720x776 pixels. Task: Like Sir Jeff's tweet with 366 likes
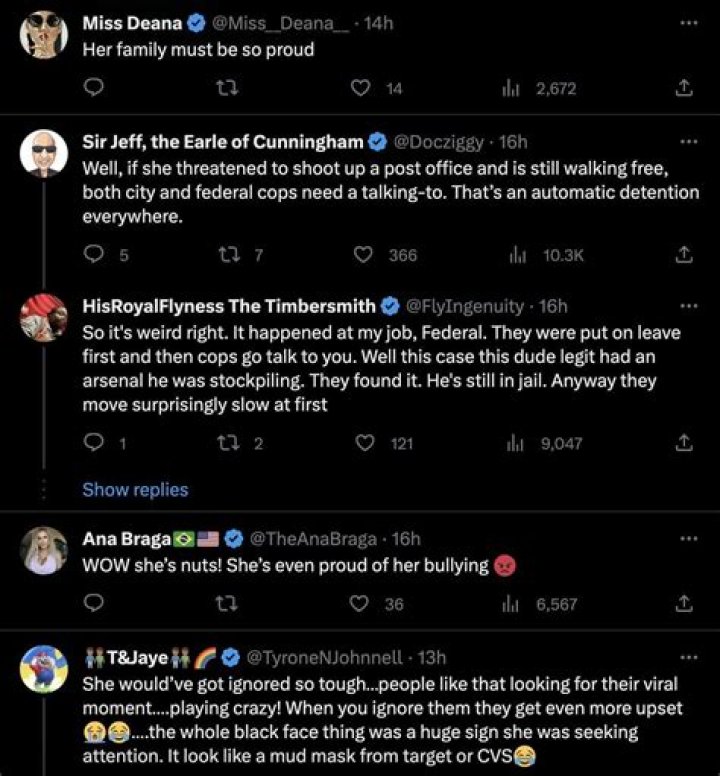tap(362, 255)
